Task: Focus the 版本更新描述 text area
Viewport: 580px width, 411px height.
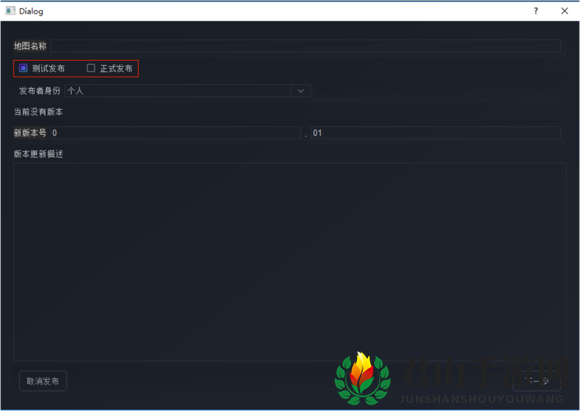Action: pyautogui.click(x=290, y=262)
